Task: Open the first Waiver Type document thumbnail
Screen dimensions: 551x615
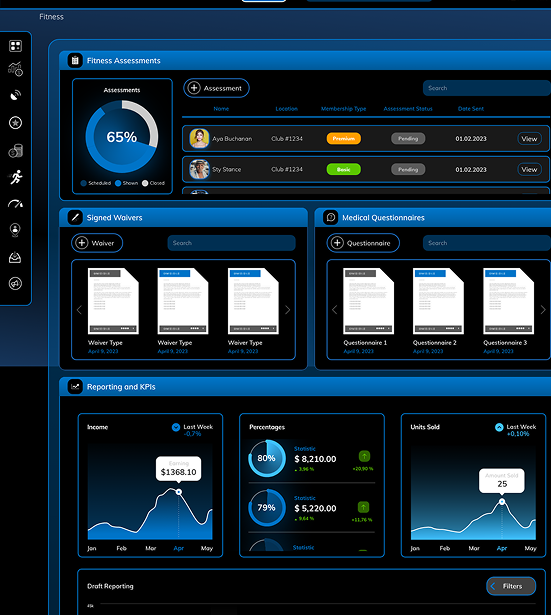Action: coord(113,301)
